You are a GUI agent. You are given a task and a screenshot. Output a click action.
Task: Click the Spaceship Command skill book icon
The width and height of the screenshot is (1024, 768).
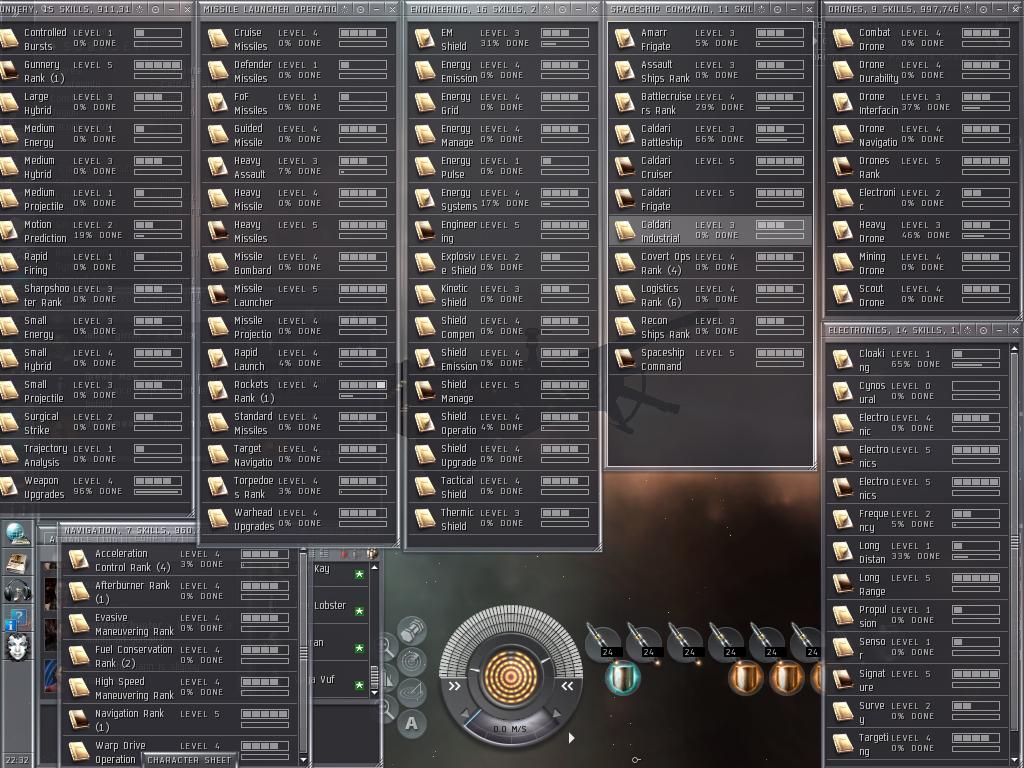(624, 359)
